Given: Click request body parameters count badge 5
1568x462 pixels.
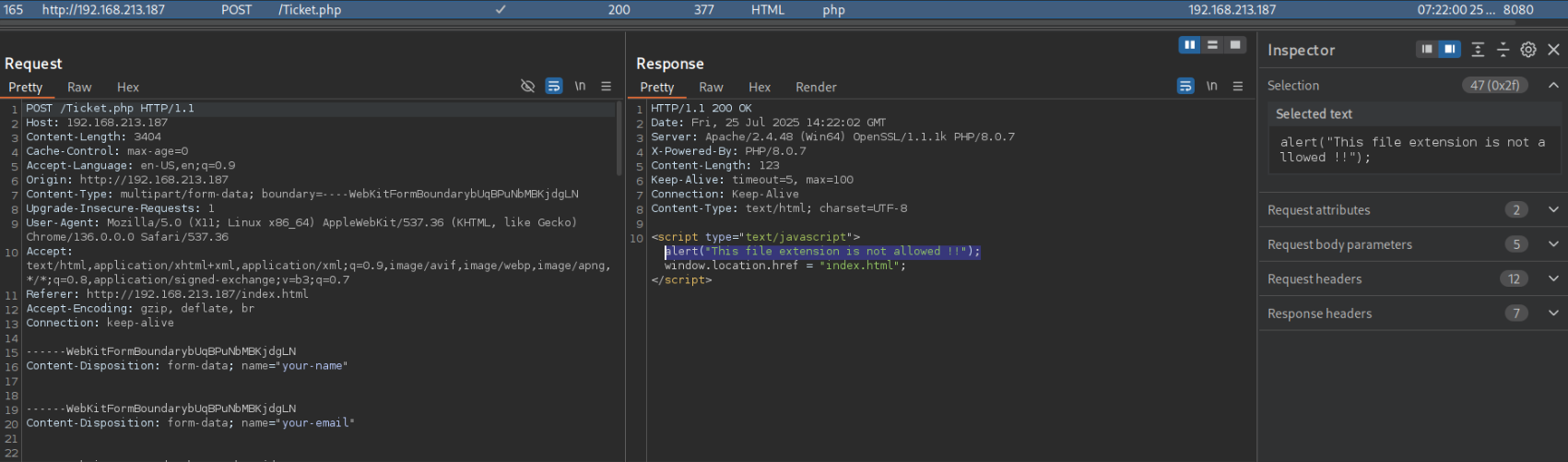Looking at the screenshot, I should pos(1516,244).
